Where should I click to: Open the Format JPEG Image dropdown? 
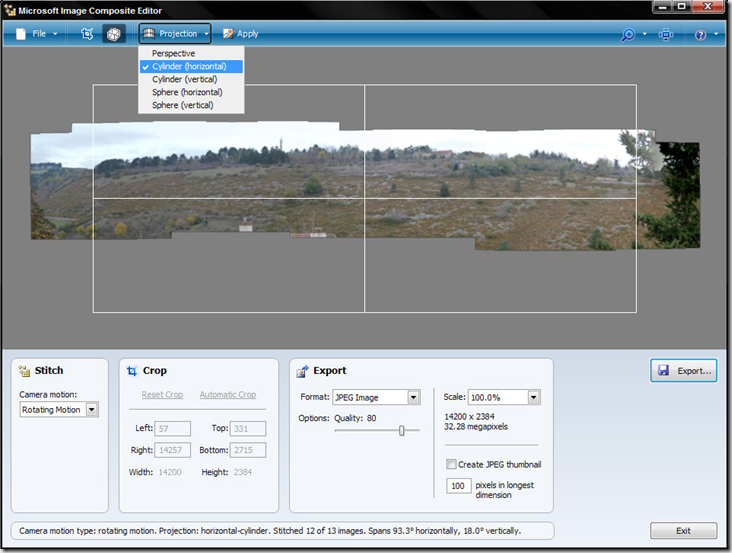(376, 397)
